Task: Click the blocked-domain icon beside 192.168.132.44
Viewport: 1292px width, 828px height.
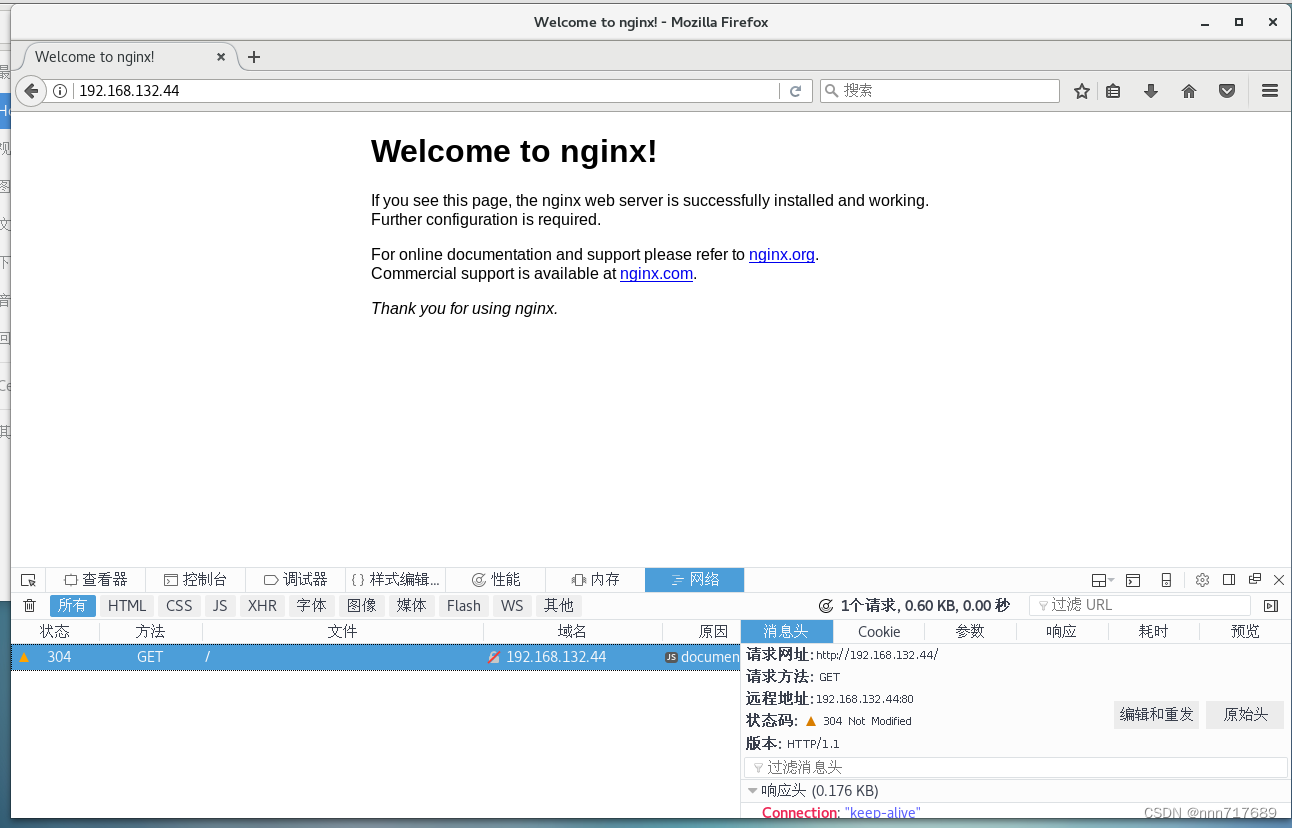Action: [494, 657]
